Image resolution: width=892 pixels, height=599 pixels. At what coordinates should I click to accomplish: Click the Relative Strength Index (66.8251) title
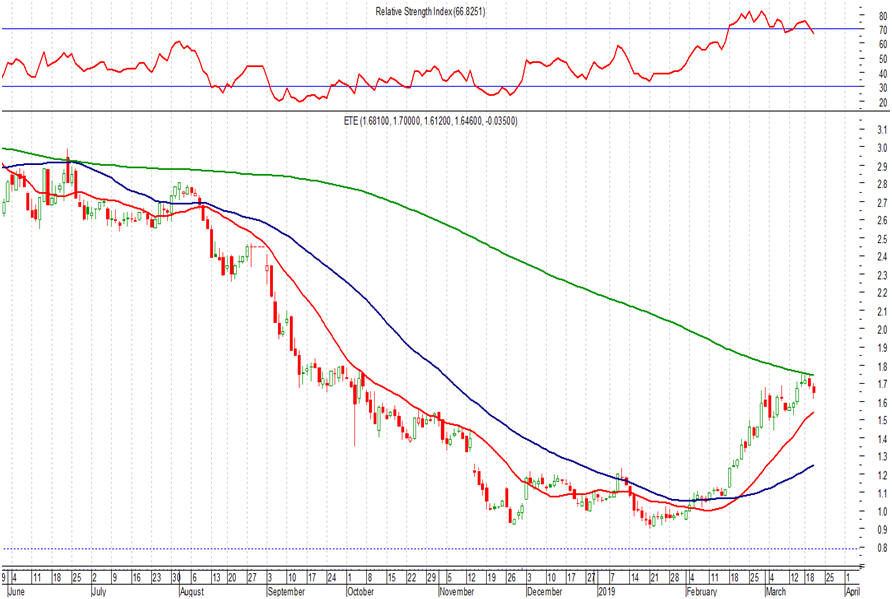pos(430,11)
